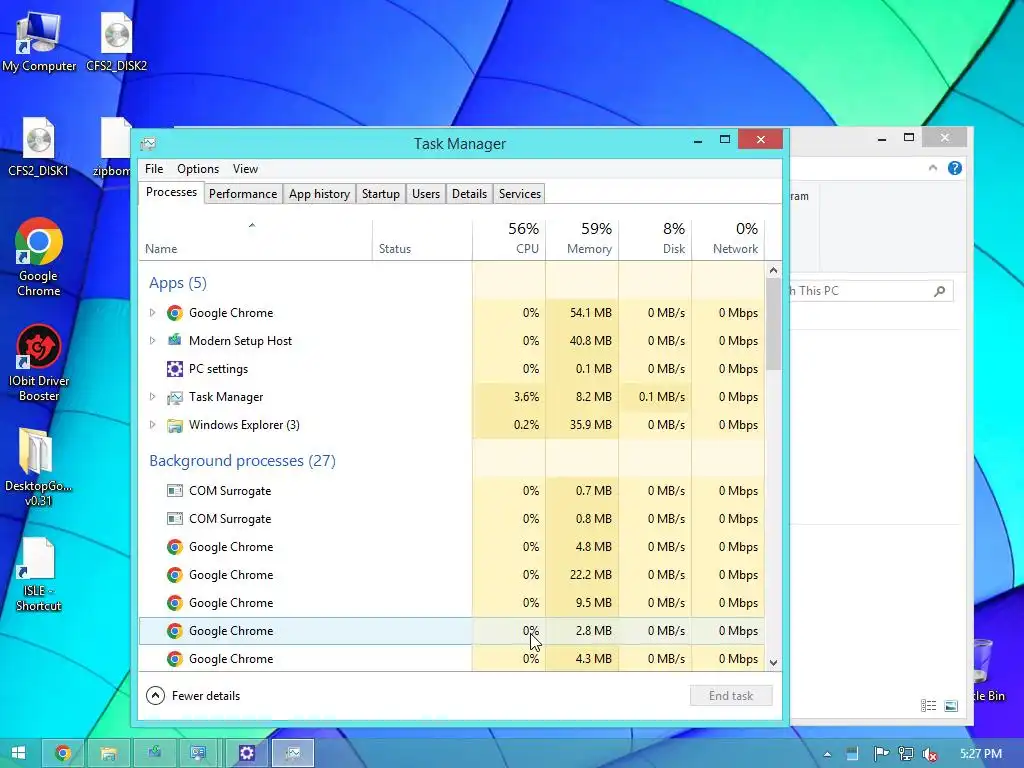
Task: Switch Explorer window to large icons view
Action: click(951, 705)
